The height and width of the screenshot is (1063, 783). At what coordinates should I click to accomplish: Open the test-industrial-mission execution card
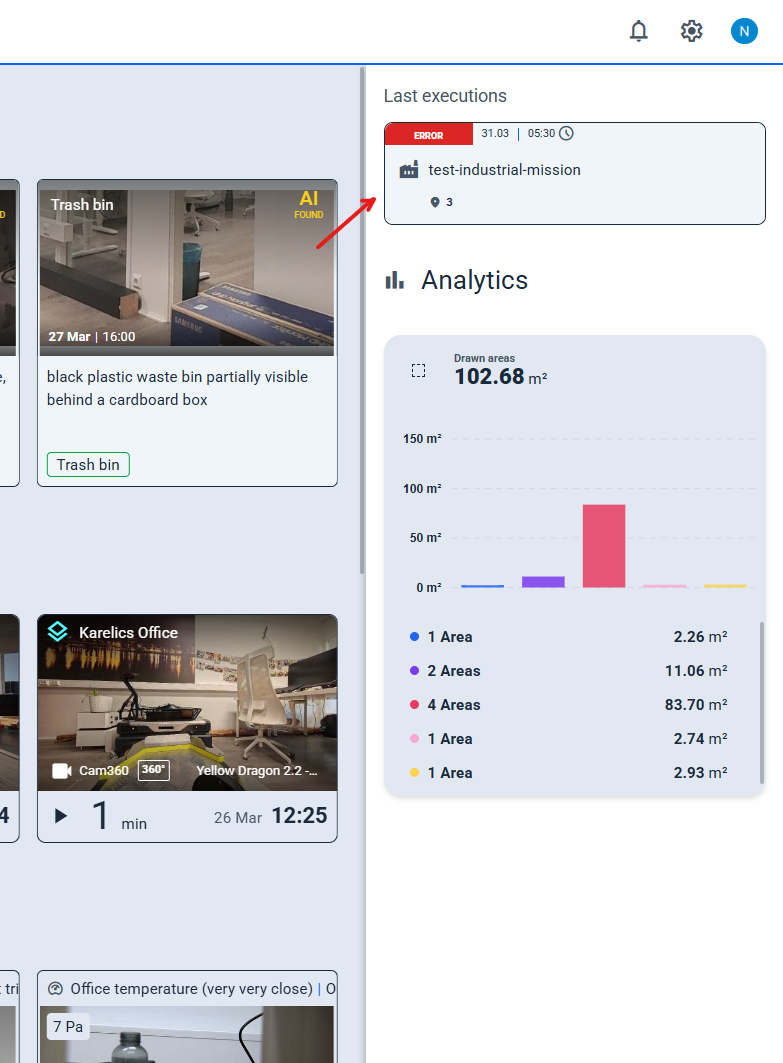point(575,174)
